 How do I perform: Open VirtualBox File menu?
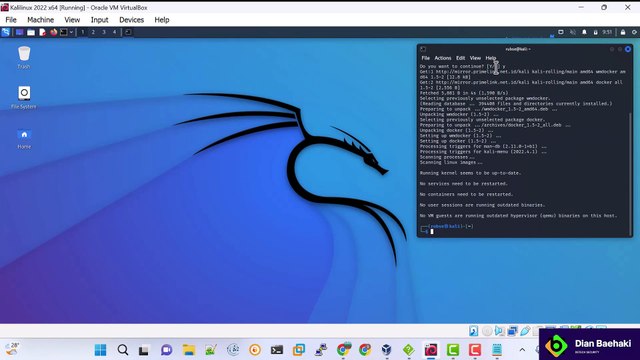tap(11, 20)
